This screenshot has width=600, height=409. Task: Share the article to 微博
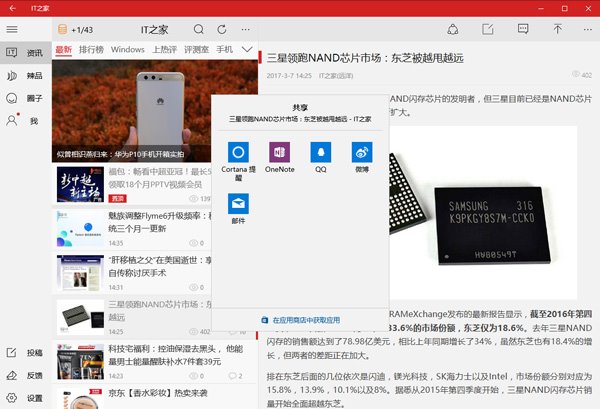point(362,157)
